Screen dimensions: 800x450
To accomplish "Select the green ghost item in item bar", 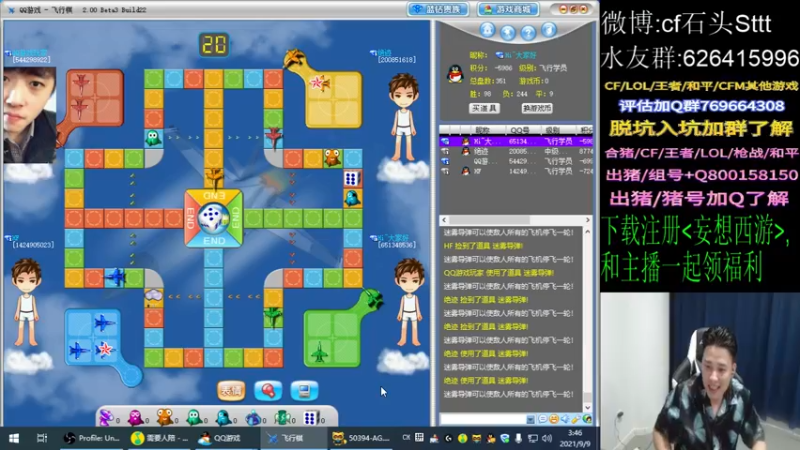I will [x=194, y=418].
